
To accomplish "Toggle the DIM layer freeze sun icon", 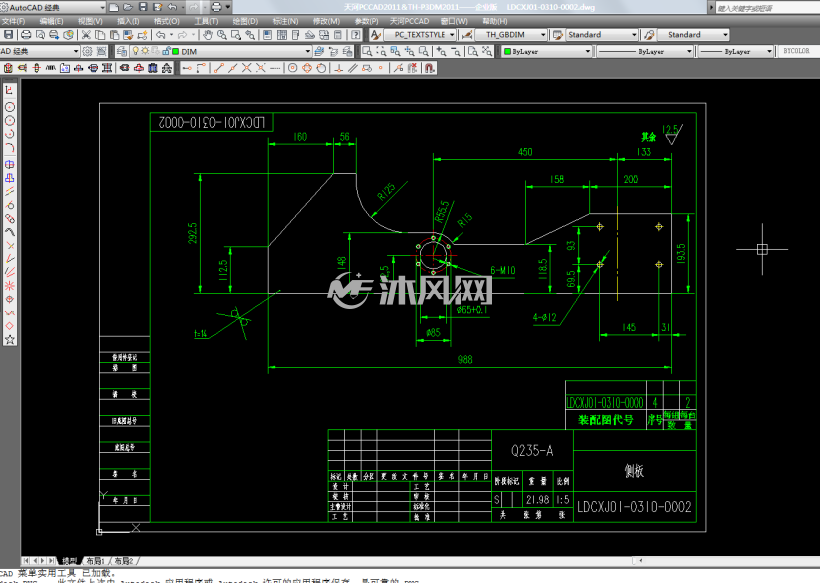I will 145,51.
